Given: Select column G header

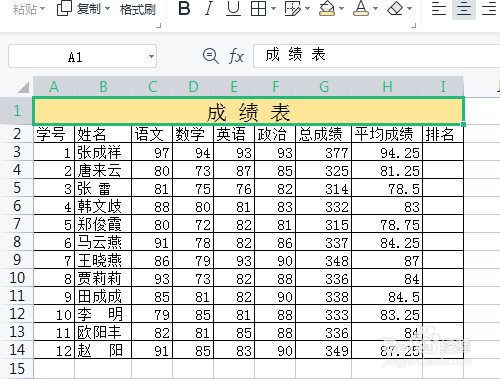Looking at the screenshot, I should (324, 87).
